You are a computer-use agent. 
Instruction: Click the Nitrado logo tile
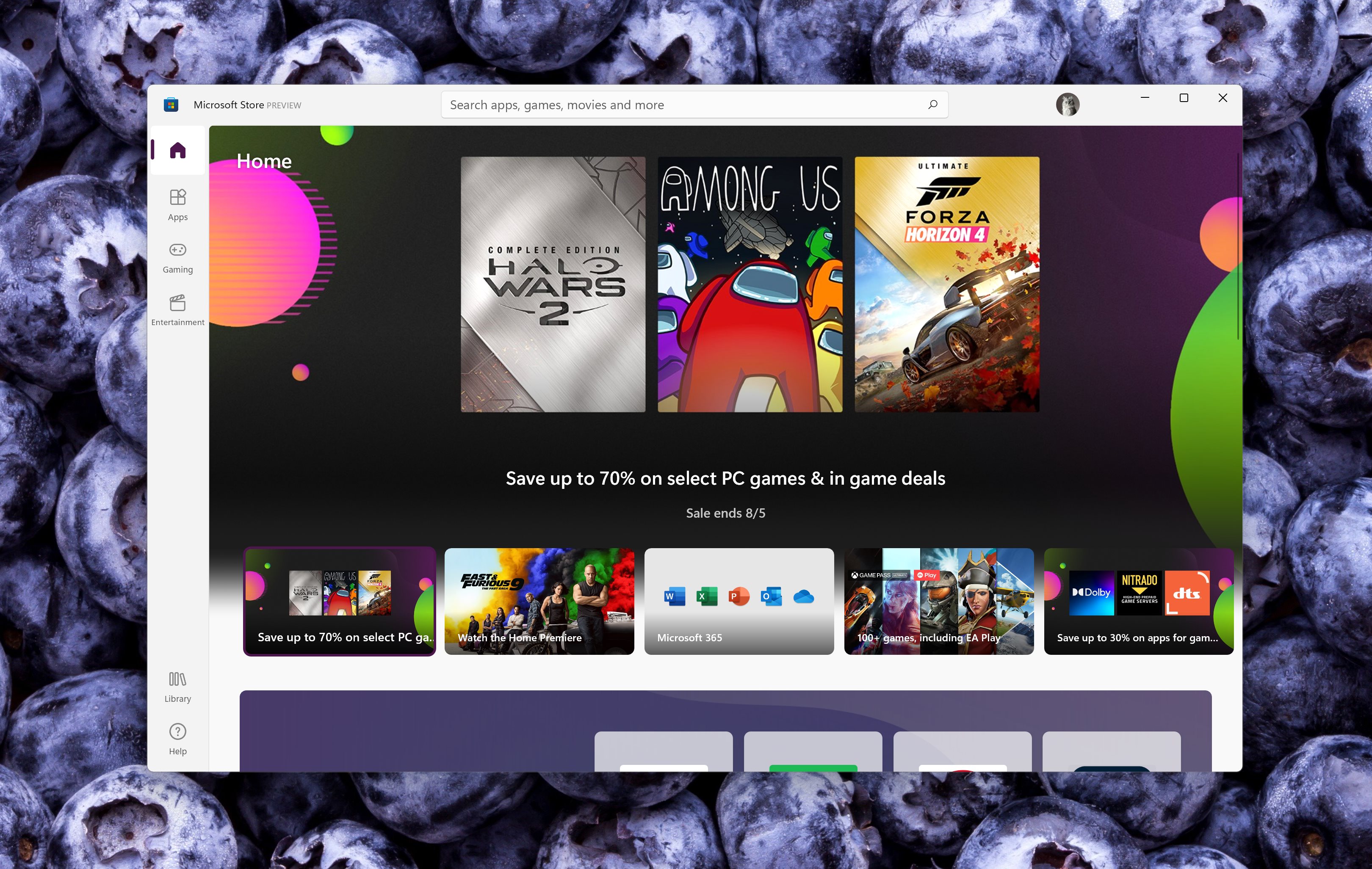coord(1139,593)
